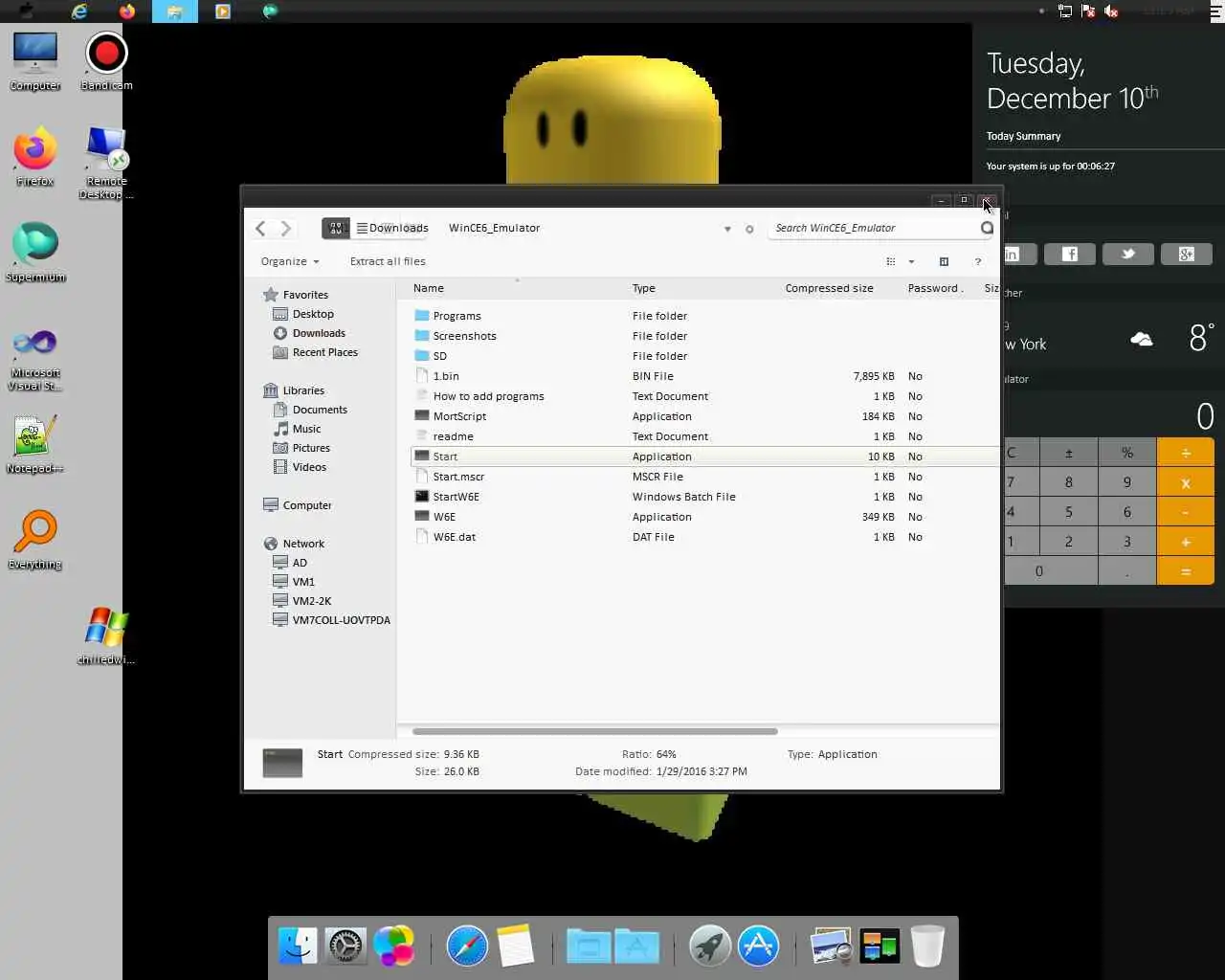The image size is (1225, 980).
Task: Click the Internet Explorer taskbar icon
Action: coord(79,11)
